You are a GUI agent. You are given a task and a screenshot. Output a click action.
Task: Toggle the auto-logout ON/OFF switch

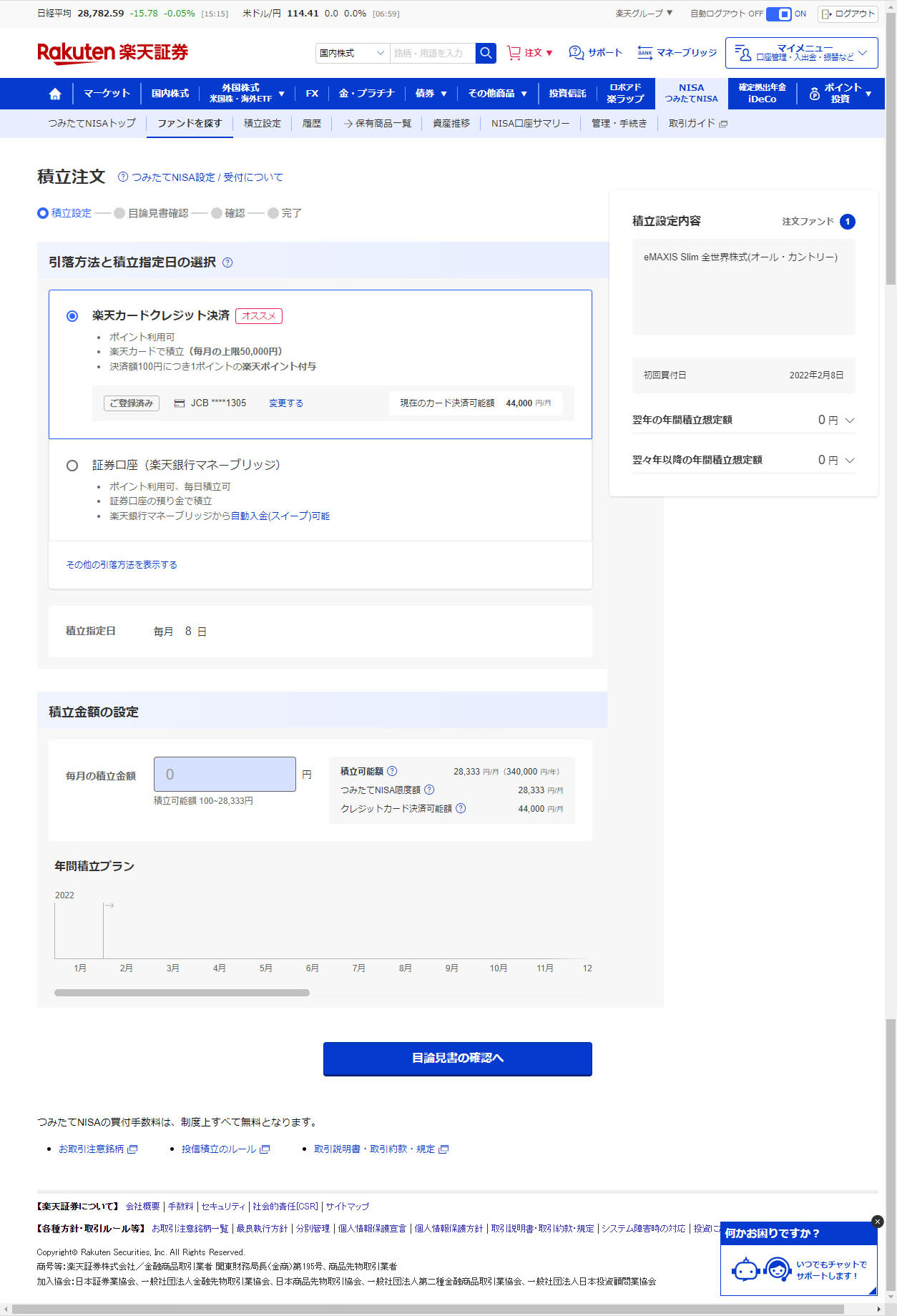[x=778, y=14]
